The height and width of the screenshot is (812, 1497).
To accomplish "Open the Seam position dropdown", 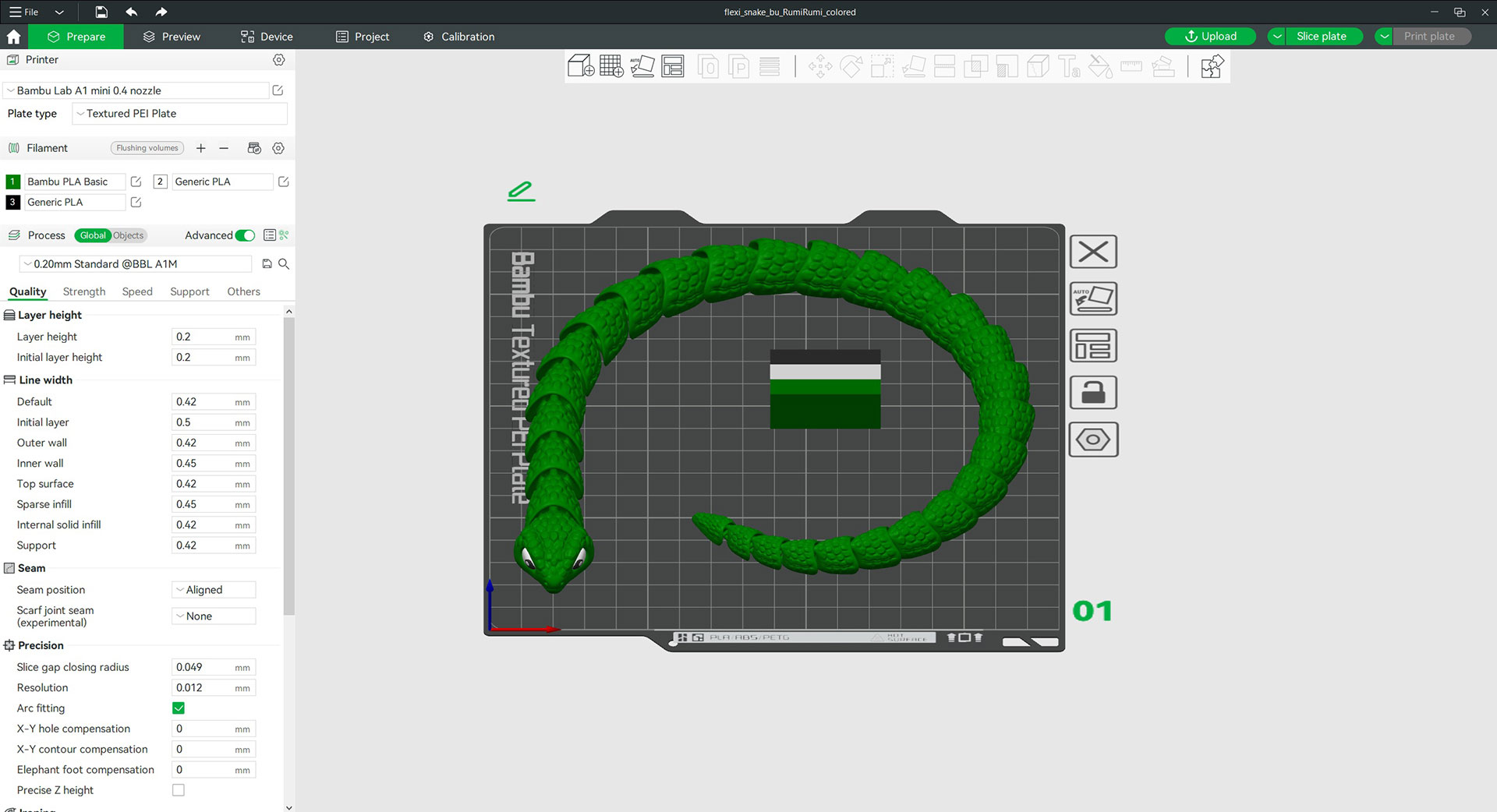I will (214, 590).
